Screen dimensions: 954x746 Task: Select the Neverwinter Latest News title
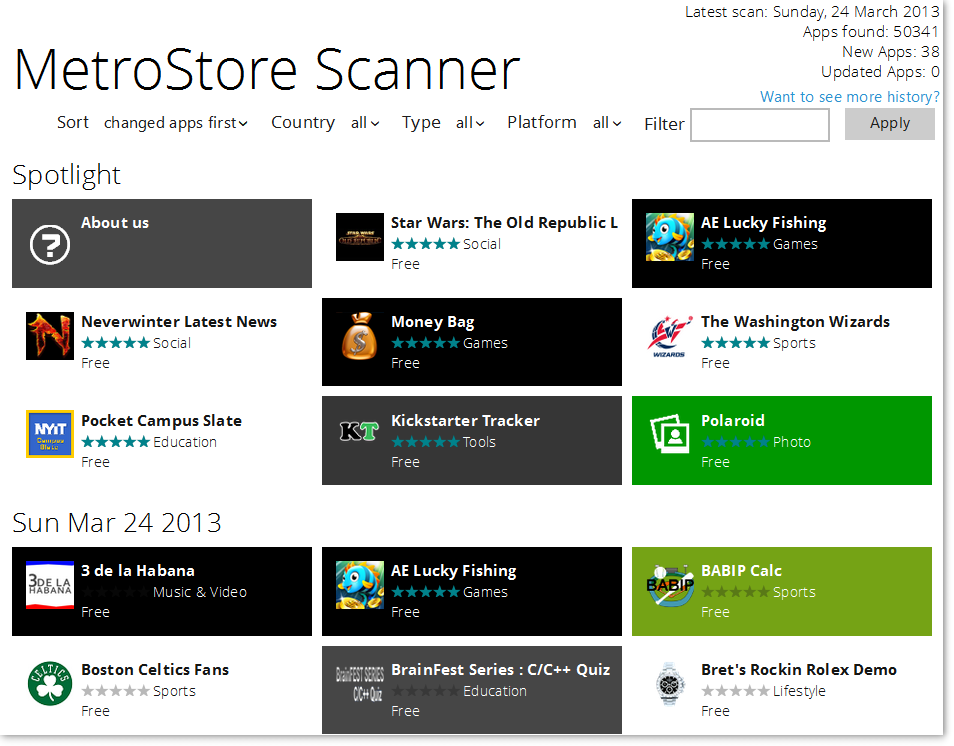coord(179,321)
